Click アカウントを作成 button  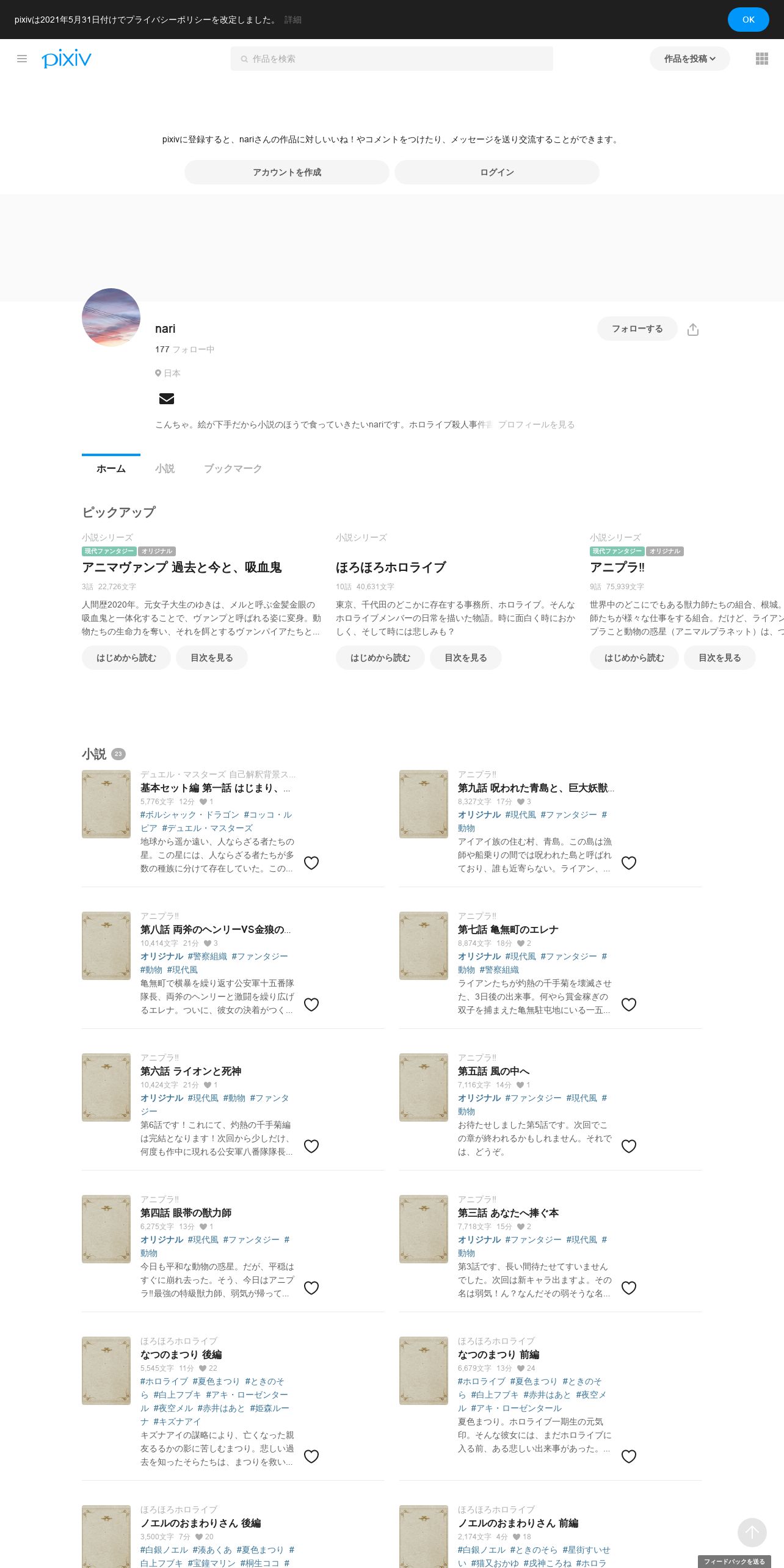tap(287, 172)
